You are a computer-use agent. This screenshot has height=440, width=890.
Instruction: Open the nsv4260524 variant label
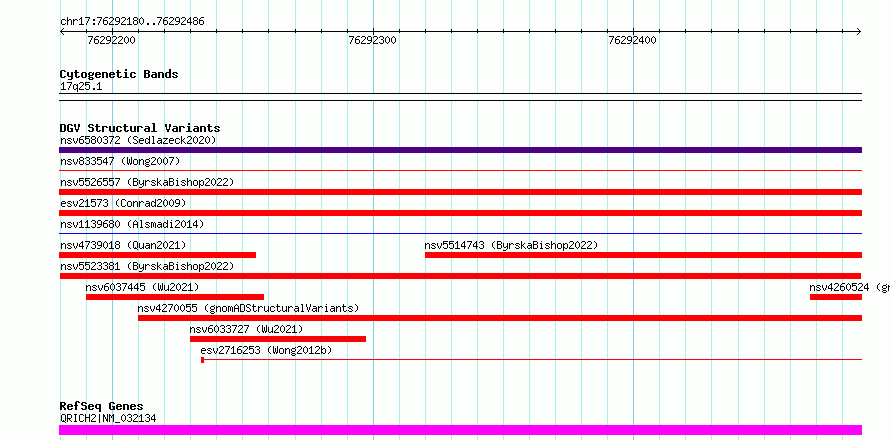point(849,287)
